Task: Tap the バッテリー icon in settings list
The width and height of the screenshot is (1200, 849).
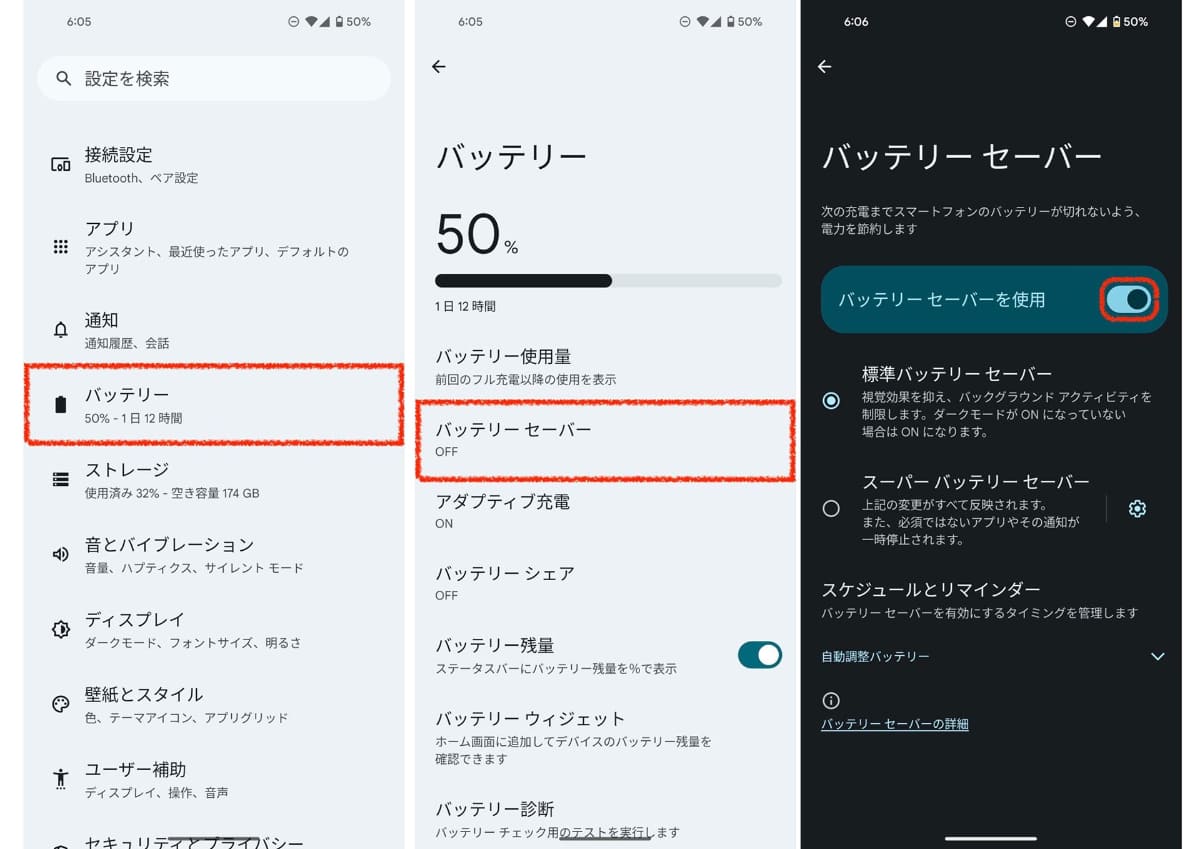Action: [x=62, y=403]
